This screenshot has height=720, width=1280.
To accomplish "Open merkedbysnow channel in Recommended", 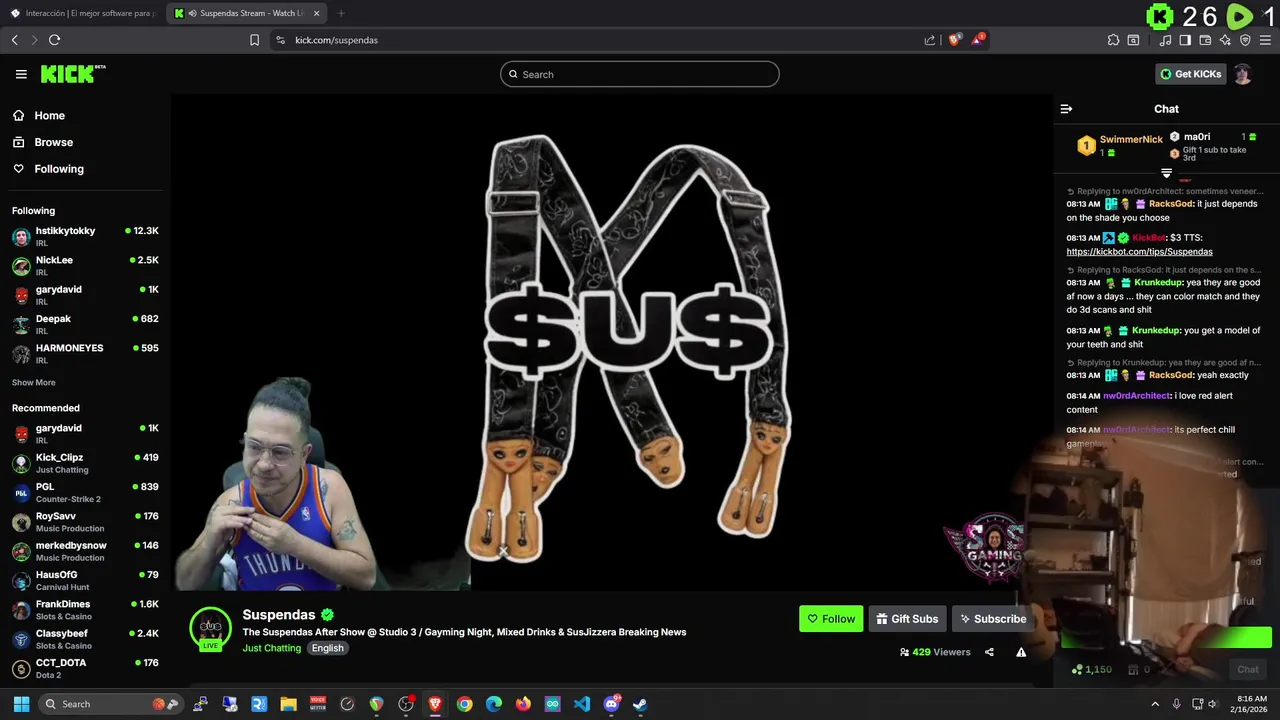I will click(x=85, y=551).
